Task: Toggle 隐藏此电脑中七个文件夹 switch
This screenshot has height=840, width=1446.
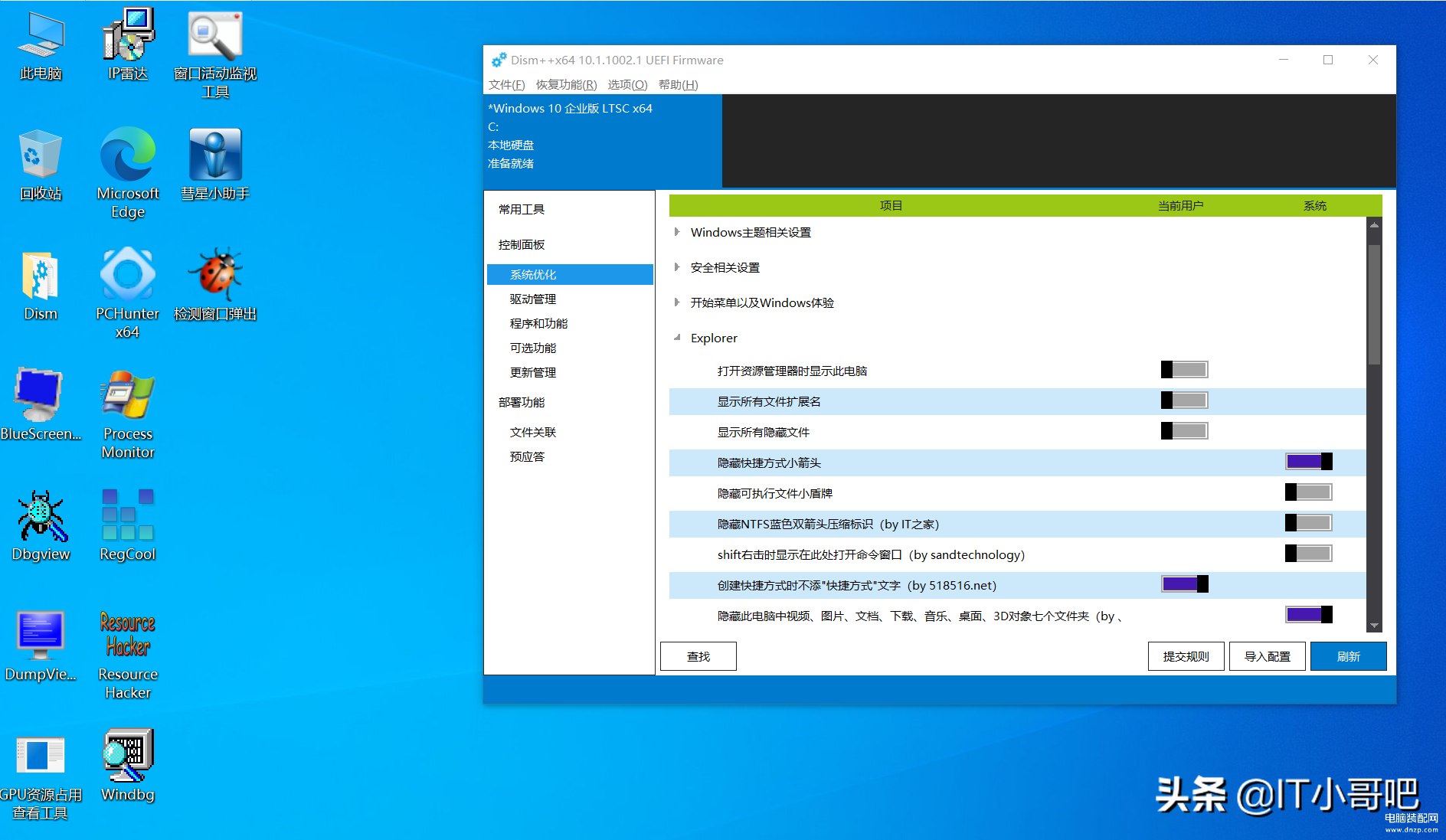Action: click(1309, 615)
